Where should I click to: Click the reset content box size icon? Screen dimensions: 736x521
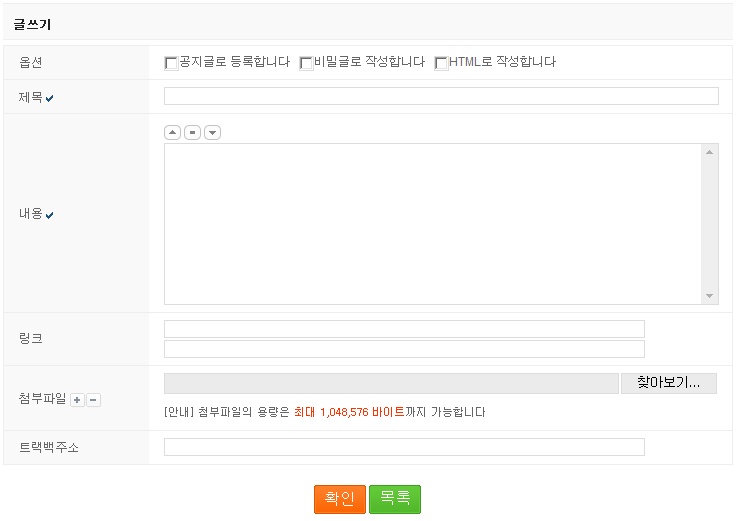point(192,132)
